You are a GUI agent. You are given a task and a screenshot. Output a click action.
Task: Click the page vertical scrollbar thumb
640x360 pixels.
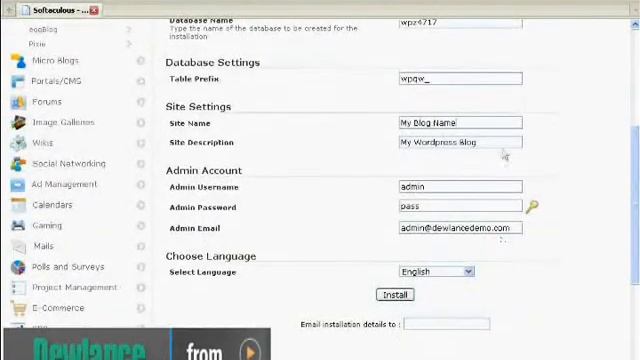(635, 205)
